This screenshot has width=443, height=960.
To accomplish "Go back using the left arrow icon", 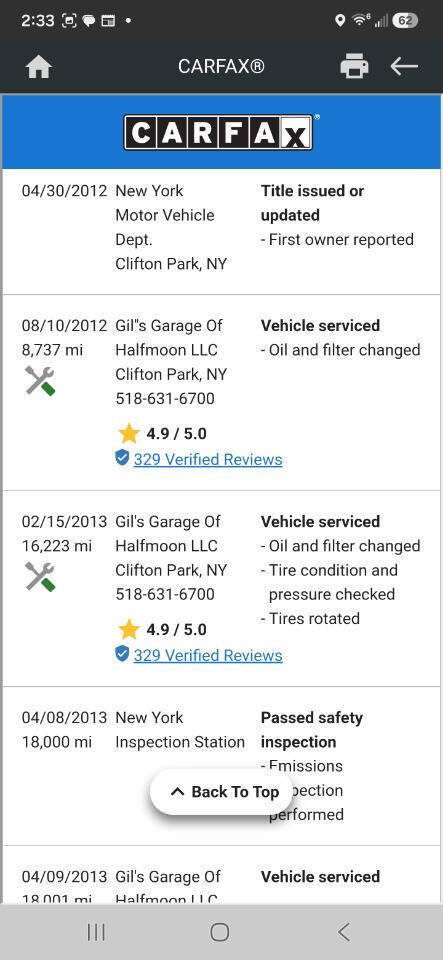I will (x=404, y=66).
